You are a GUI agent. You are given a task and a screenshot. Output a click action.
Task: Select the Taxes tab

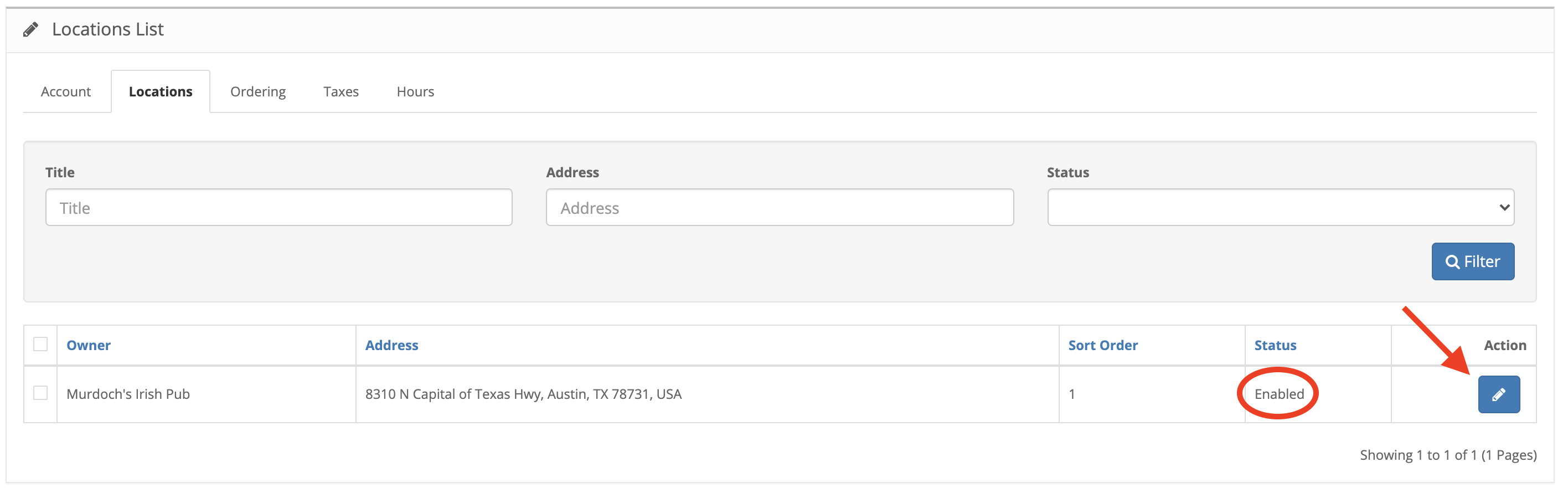341,91
